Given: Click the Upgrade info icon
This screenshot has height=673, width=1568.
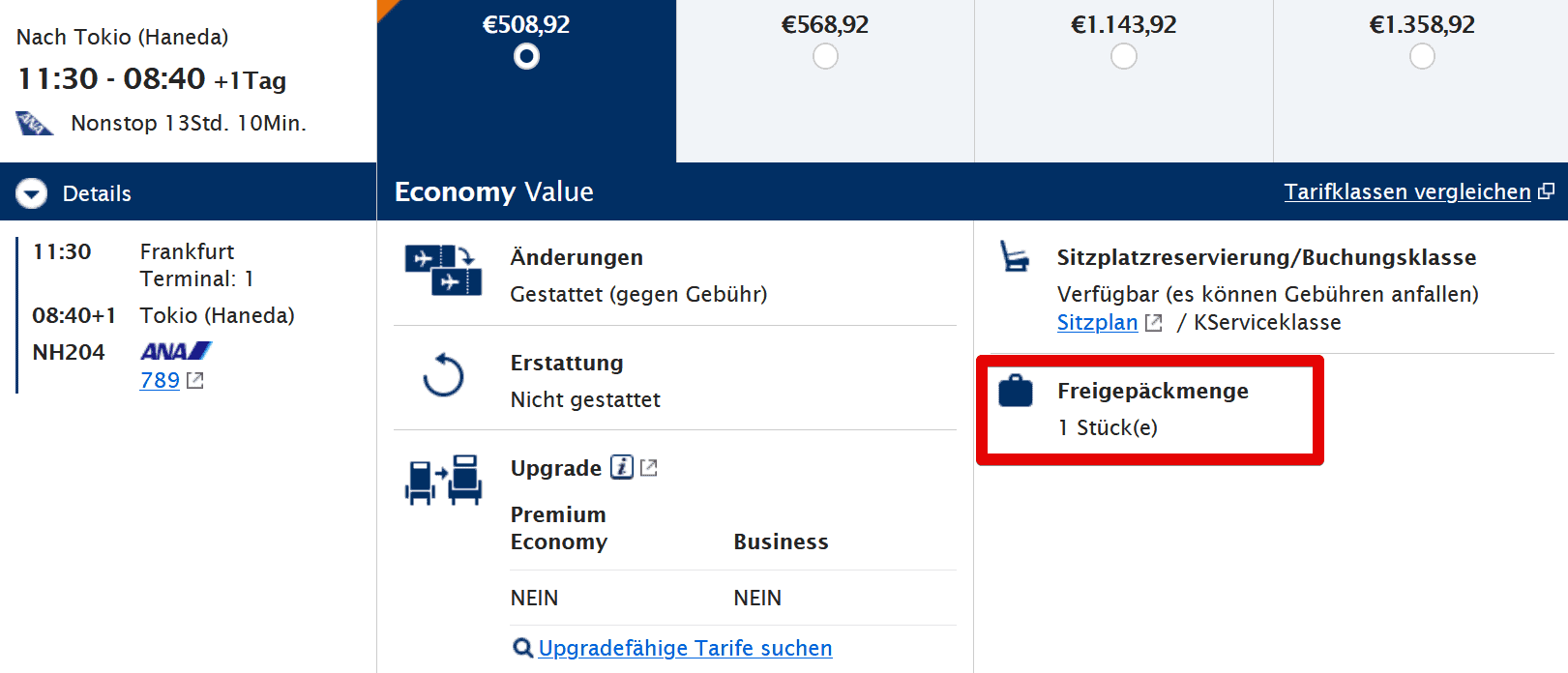Looking at the screenshot, I should [622, 468].
